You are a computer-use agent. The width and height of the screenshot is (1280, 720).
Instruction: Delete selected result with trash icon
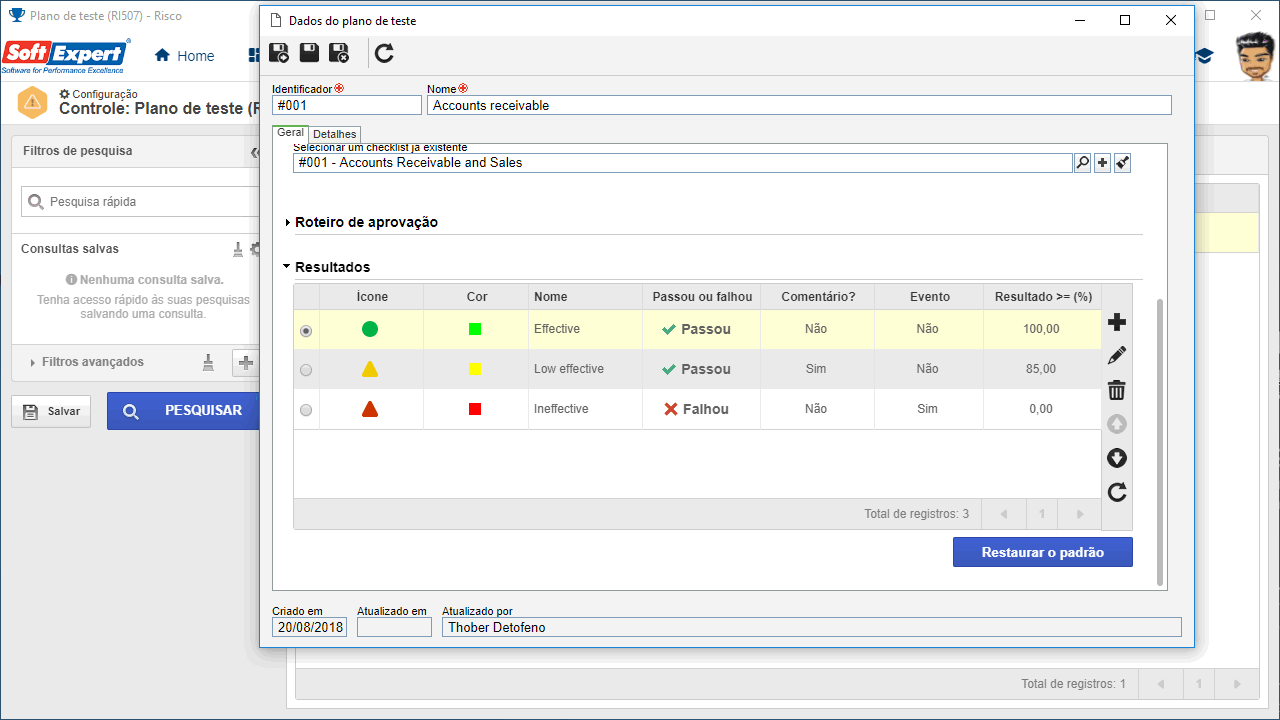click(x=1117, y=390)
